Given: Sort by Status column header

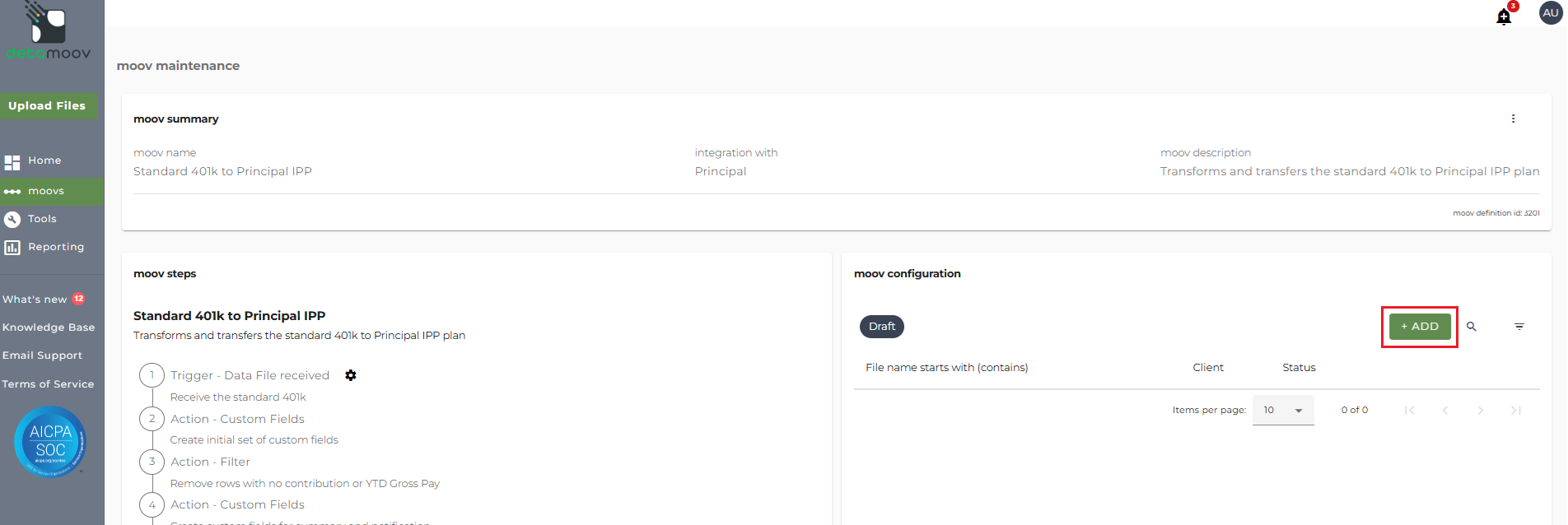Looking at the screenshot, I should 1299,368.
